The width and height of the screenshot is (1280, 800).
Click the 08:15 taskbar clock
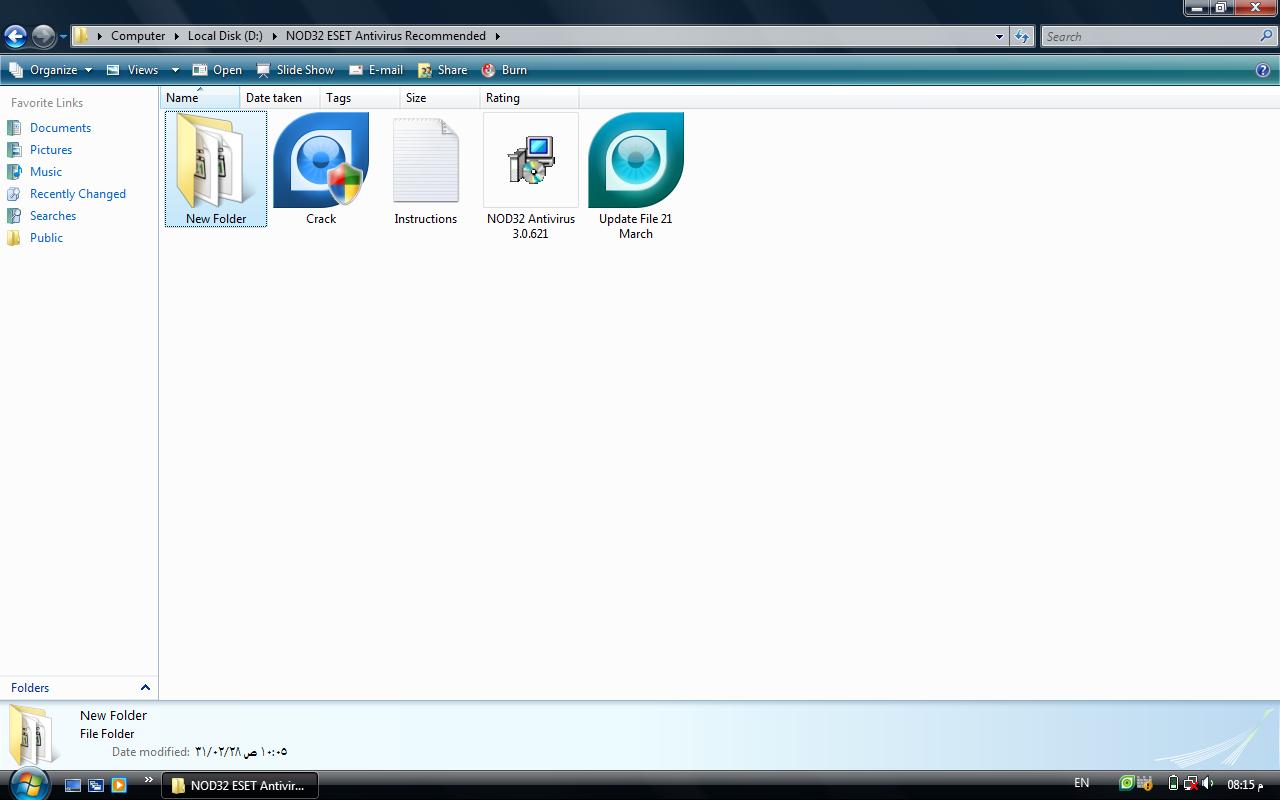click(1243, 785)
